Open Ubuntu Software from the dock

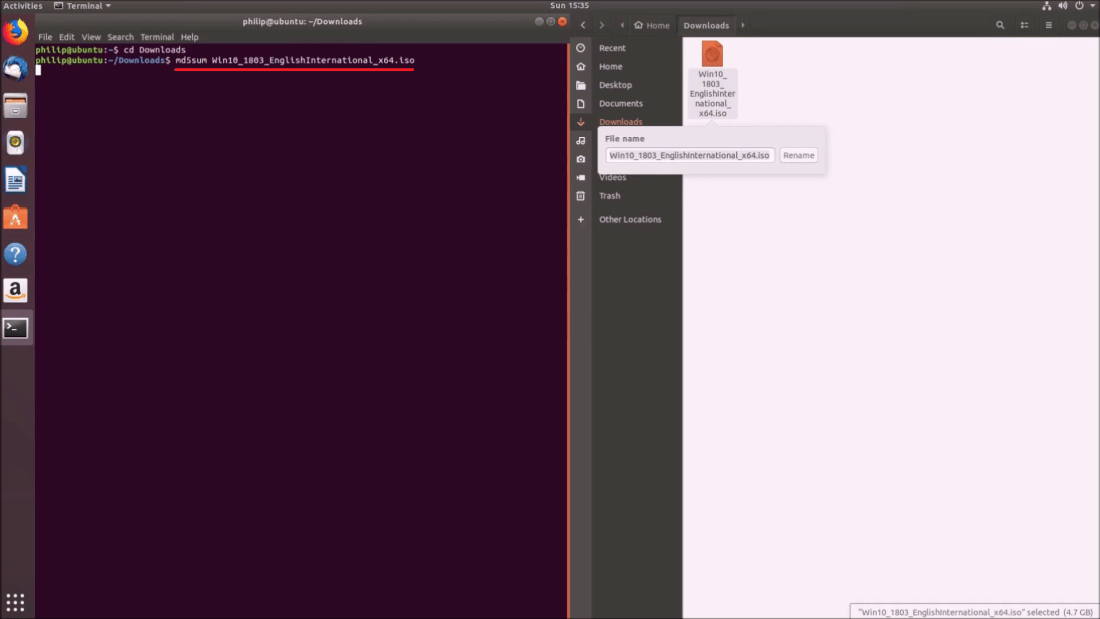(x=15, y=217)
